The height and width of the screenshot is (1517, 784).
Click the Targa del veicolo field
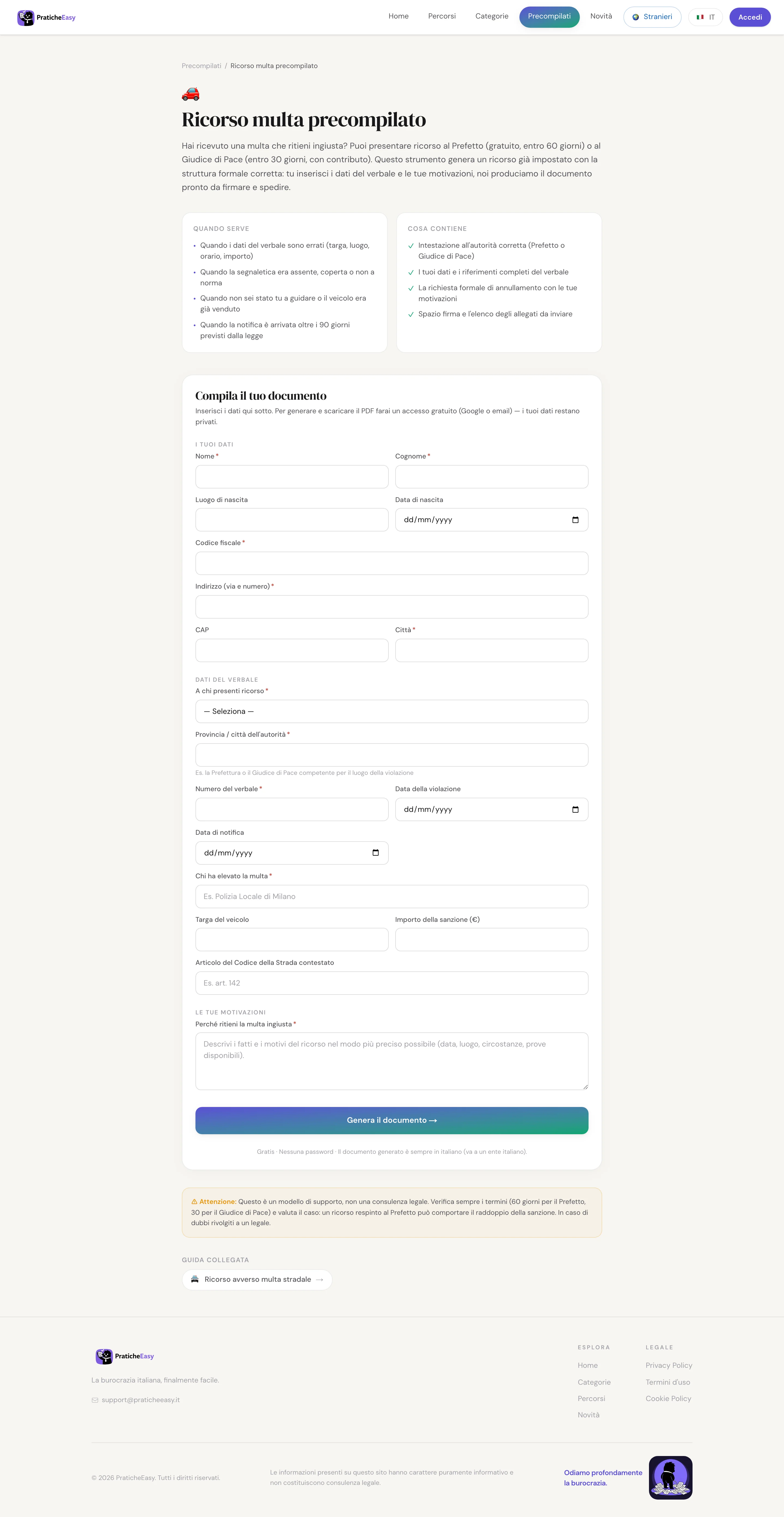(x=292, y=940)
